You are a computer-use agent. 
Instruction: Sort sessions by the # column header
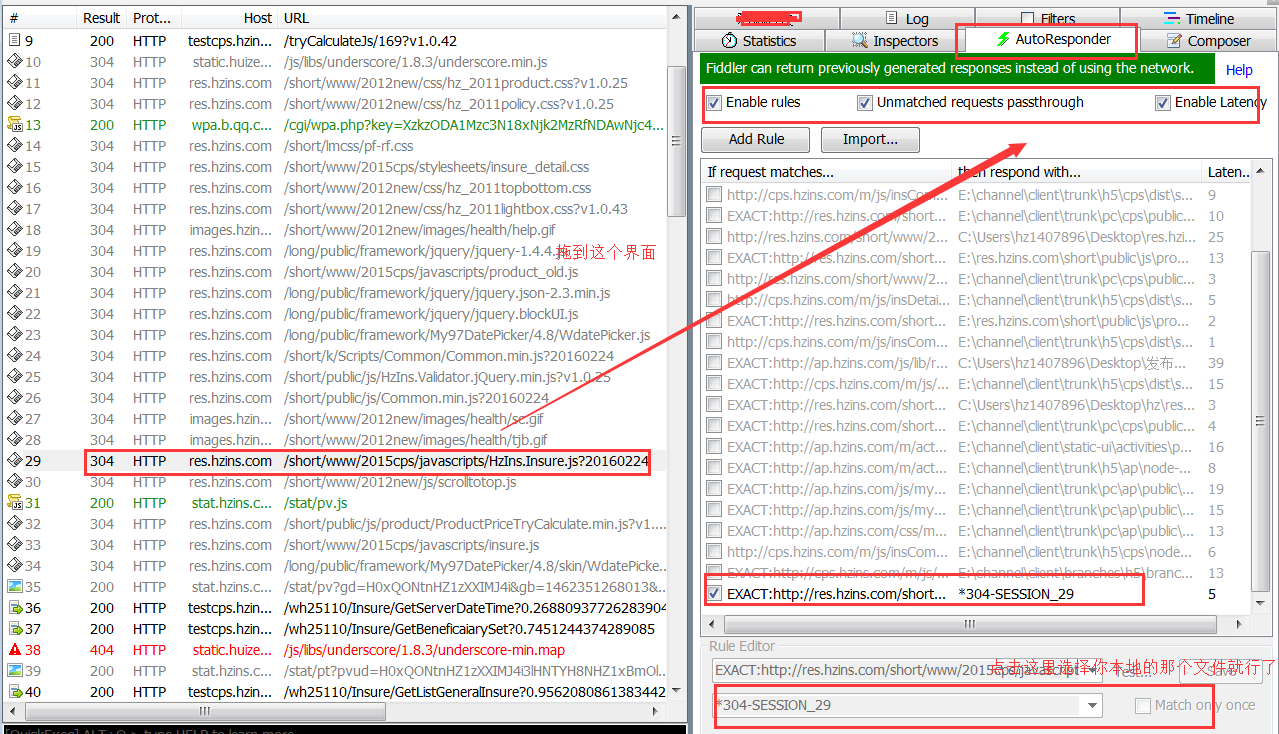40,18
